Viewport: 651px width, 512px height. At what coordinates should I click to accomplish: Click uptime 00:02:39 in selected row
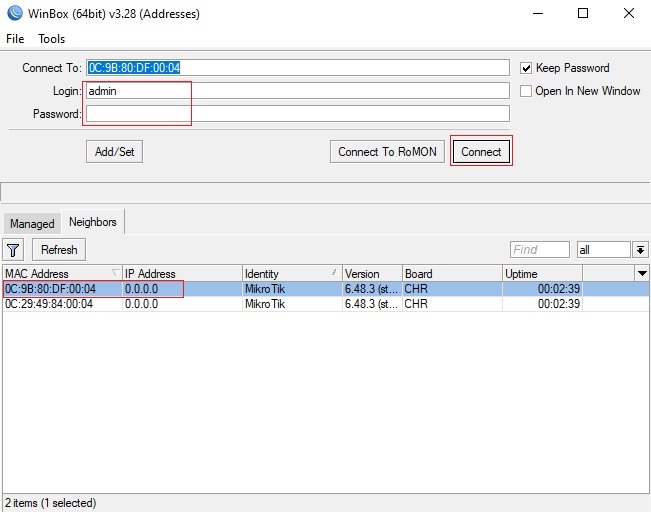click(559, 289)
